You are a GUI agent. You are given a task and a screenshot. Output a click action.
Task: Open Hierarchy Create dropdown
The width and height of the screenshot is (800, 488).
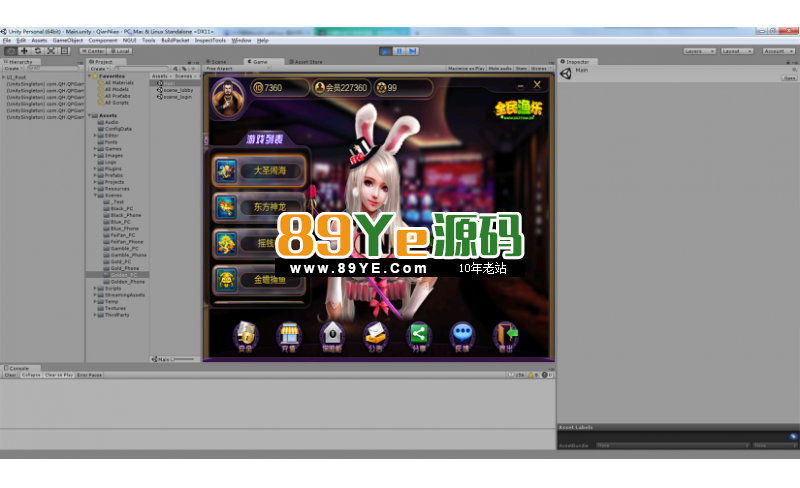tap(13, 68)
